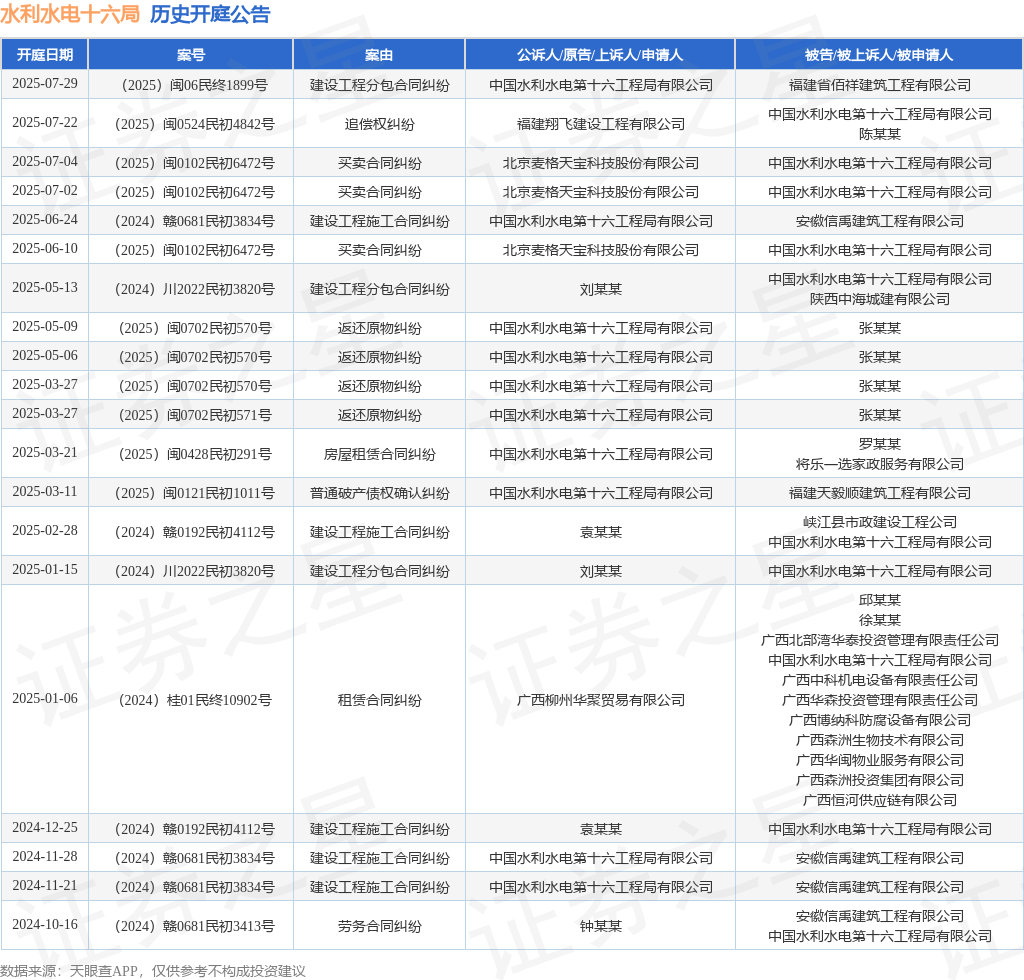Click defendant name "邱某某"
The height and width of the screenshot is (980, 1024).
(x=880, y=600)
